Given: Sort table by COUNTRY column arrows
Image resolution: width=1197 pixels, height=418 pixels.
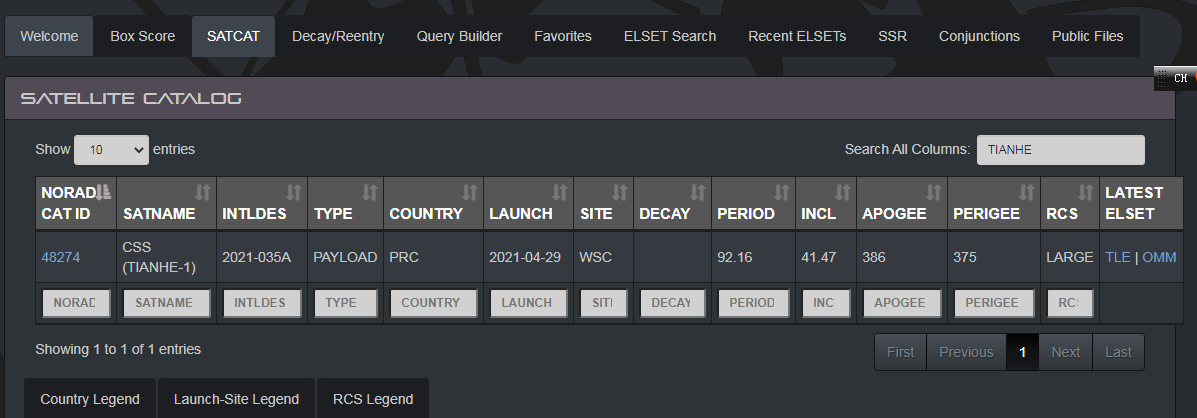Looking at the screenshot, I should 469,191.
